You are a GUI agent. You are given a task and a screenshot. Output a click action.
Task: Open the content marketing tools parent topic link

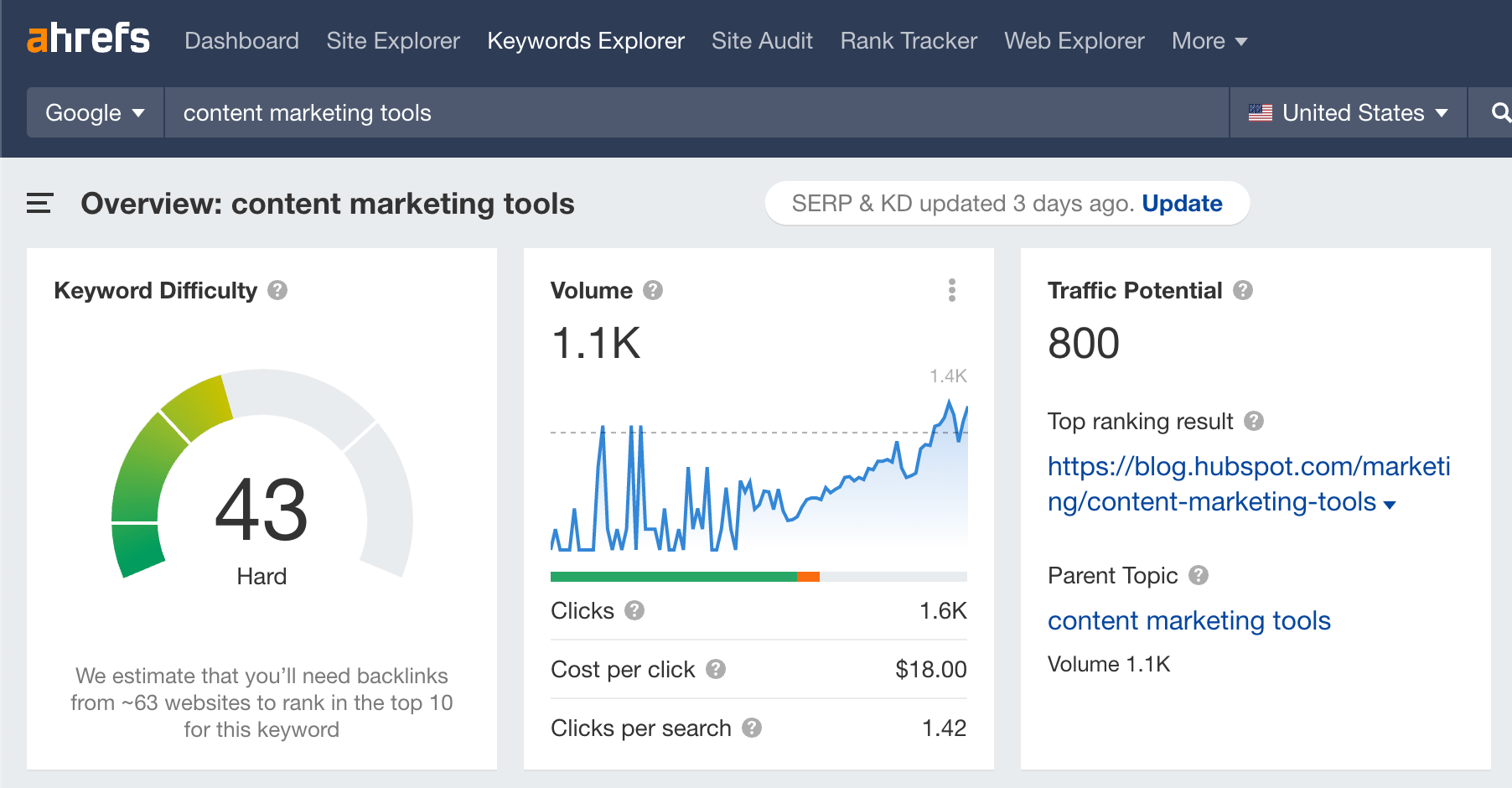pyautogui.click(x=1188, y=620)
